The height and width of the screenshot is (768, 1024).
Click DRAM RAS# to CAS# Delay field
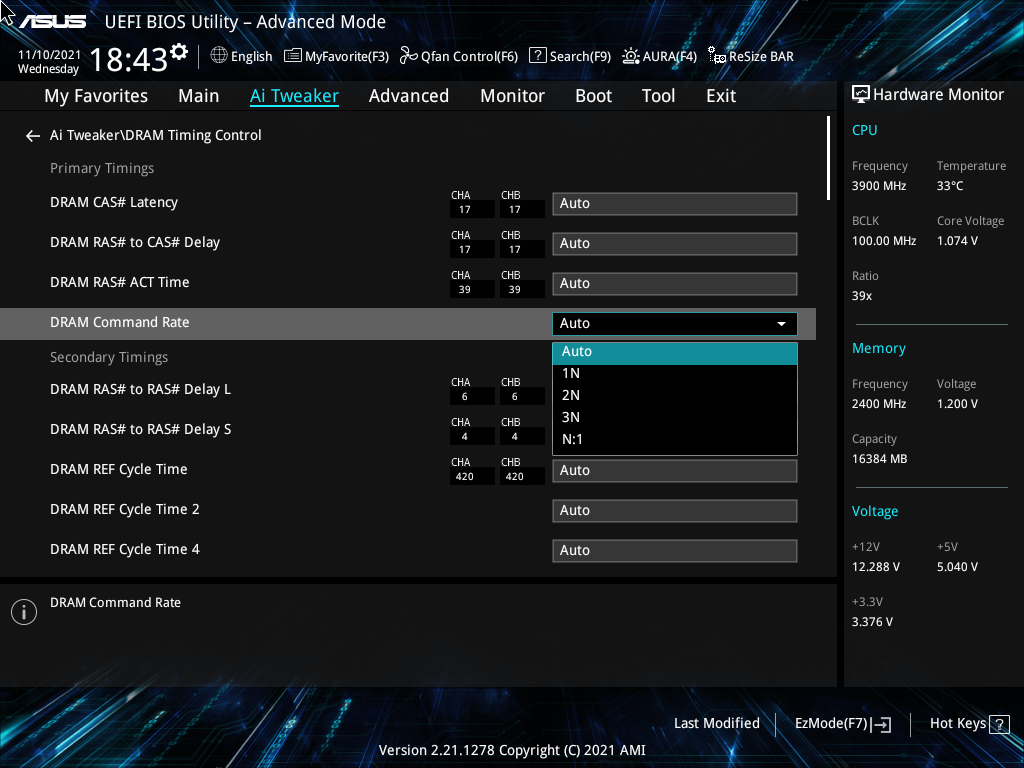pos(675,244)
